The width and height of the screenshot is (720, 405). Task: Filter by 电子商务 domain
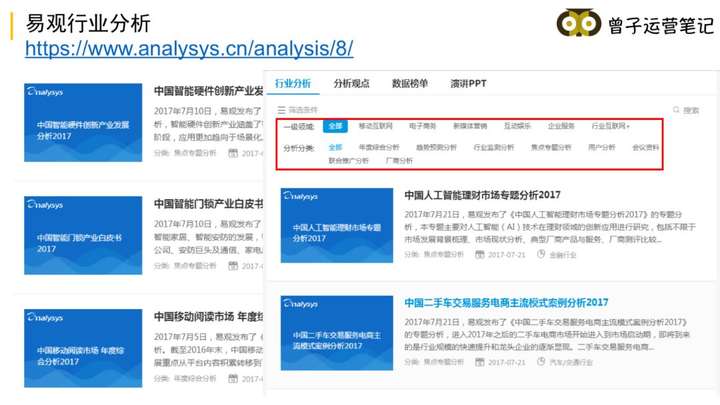click(422, 126)
